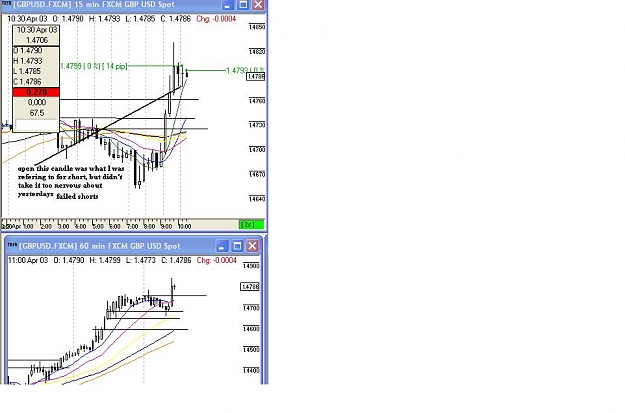Click Chg: -0.0004 in 60 min chart header
625x413 pixels.
pos(217,260)
